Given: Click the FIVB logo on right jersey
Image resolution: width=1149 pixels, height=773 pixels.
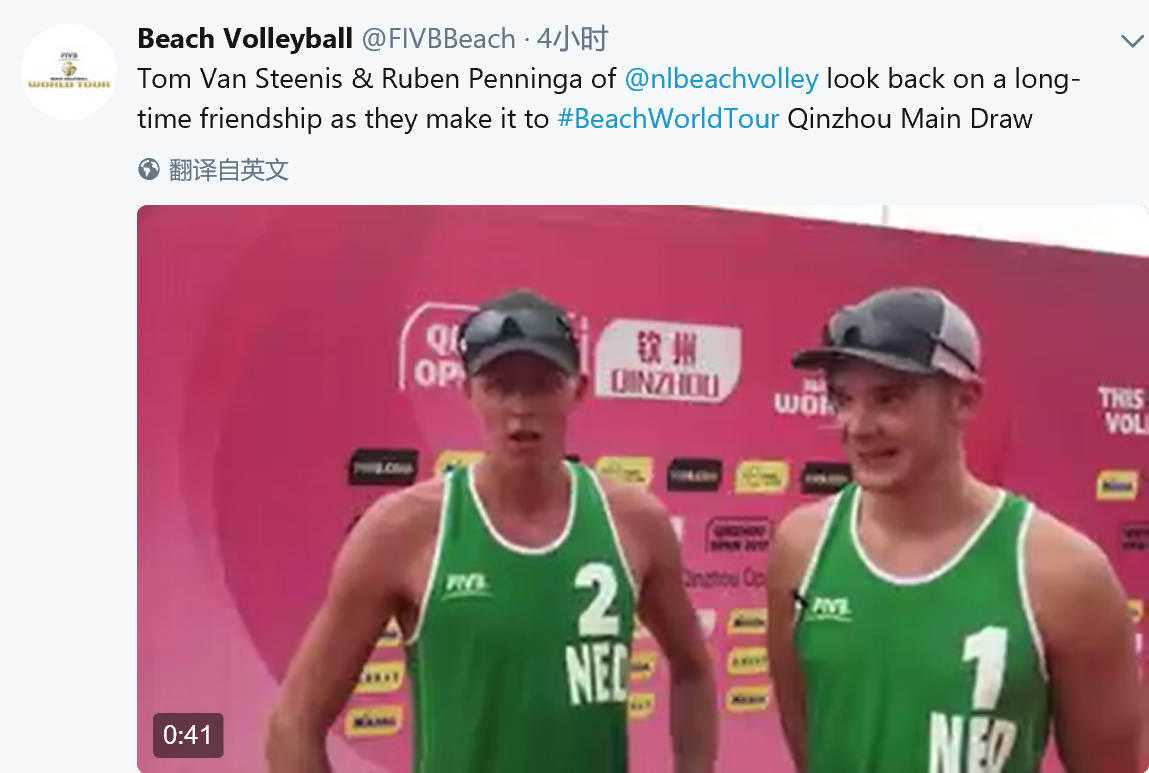Looking at the screenshot, I should [x=829, y=607].
